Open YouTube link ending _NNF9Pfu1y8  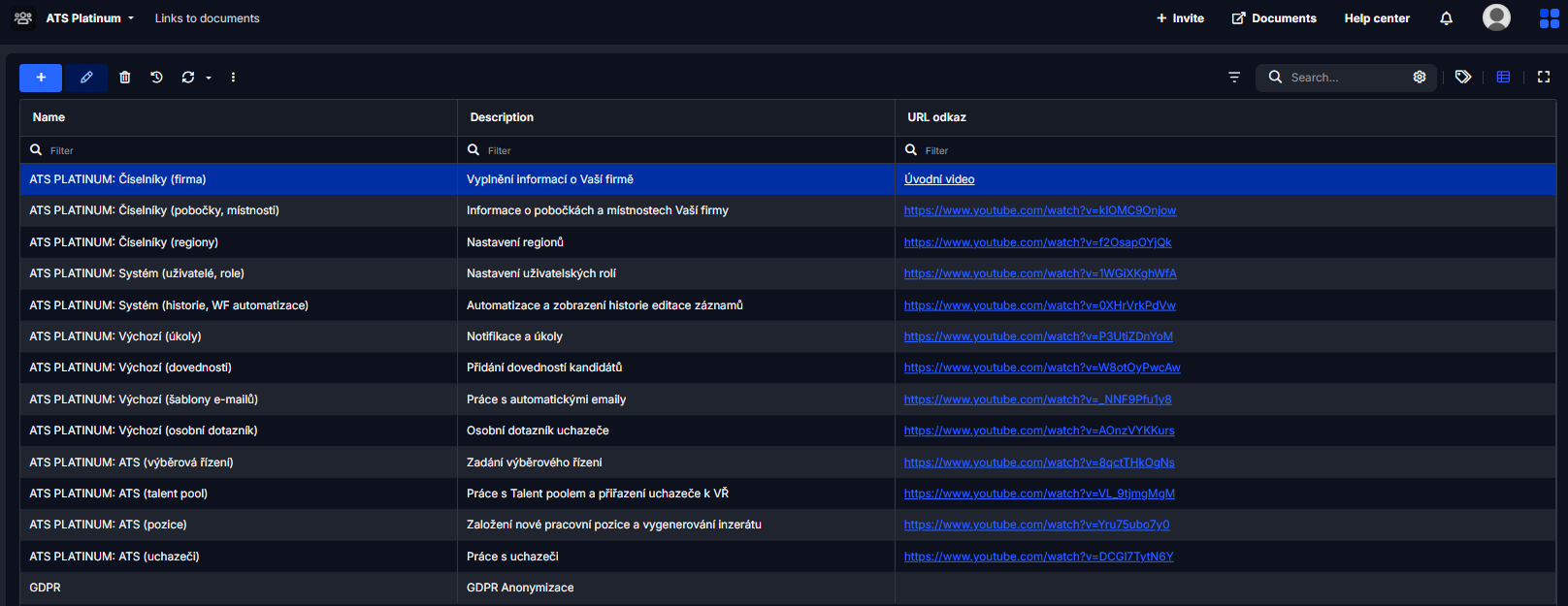(1037, 399)
